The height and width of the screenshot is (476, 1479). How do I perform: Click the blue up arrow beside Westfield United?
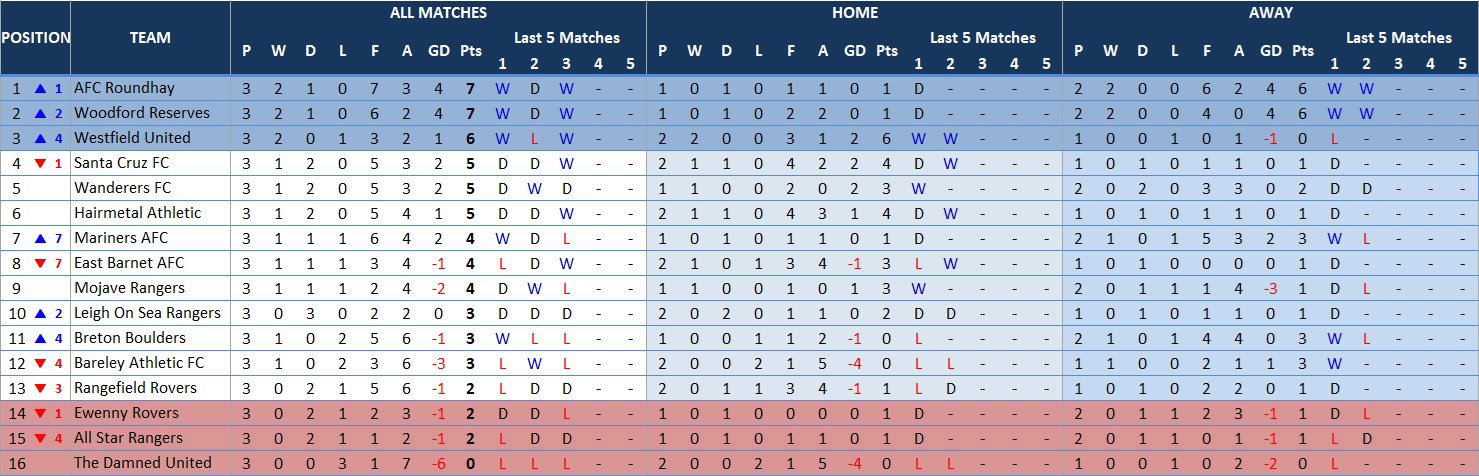click(41, 138)
